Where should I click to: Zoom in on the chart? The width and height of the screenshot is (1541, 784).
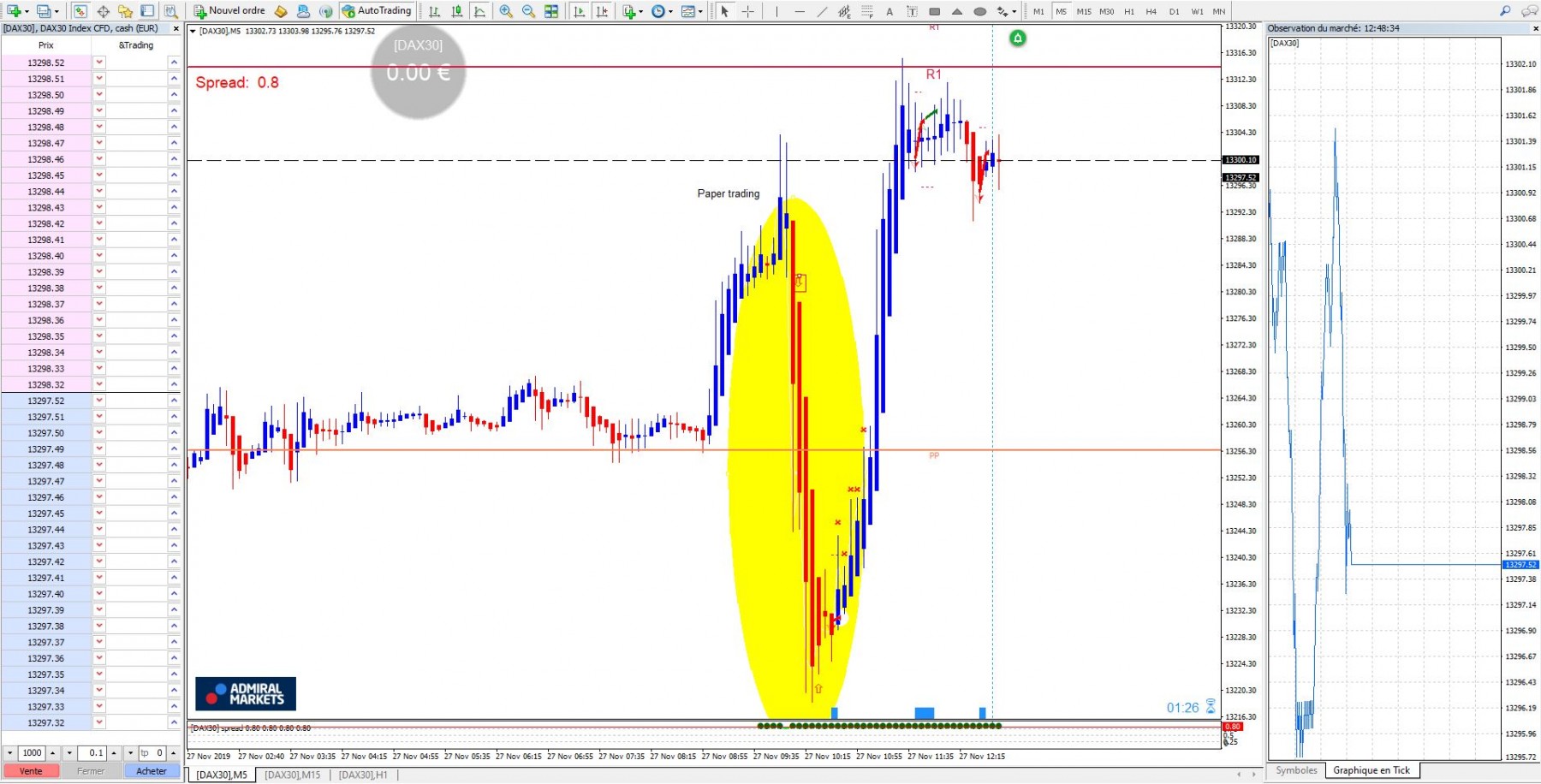506,11
